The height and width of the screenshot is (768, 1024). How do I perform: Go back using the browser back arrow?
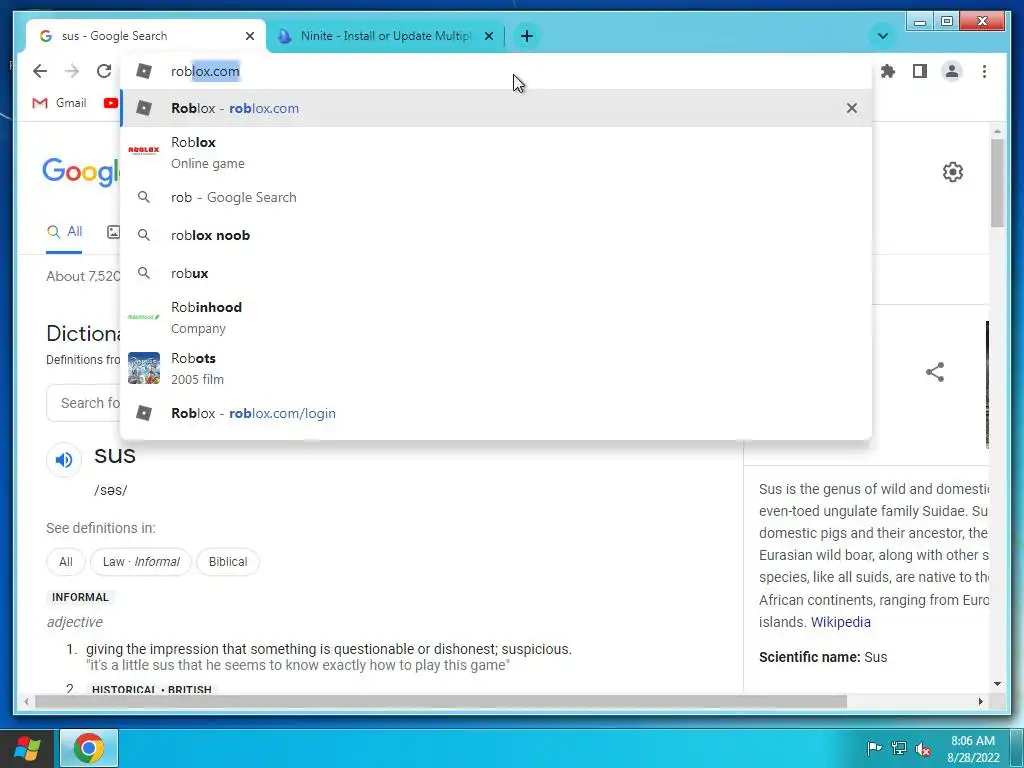40,71
